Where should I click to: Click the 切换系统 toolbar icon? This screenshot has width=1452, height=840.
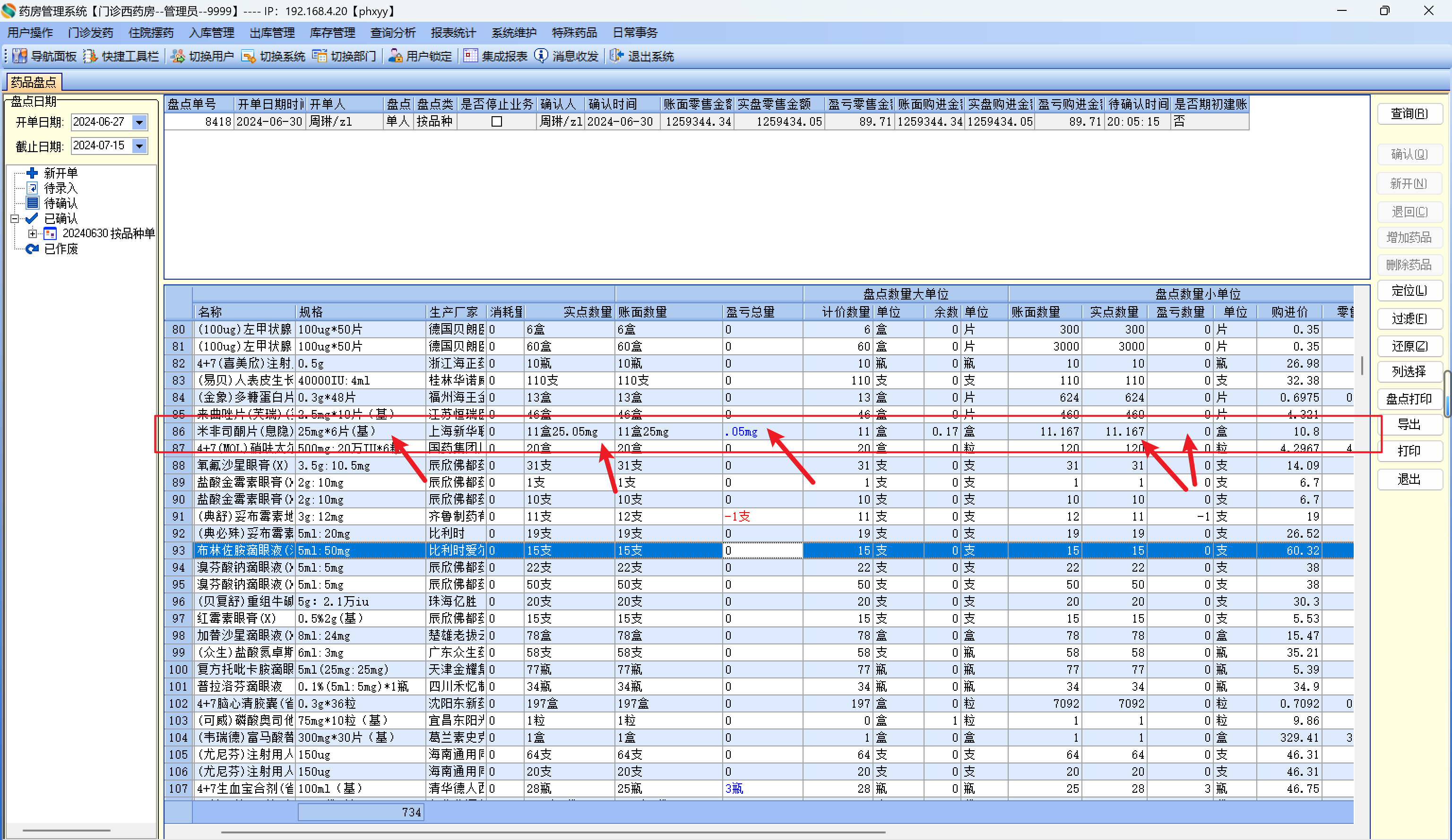[x=248, y=56]
